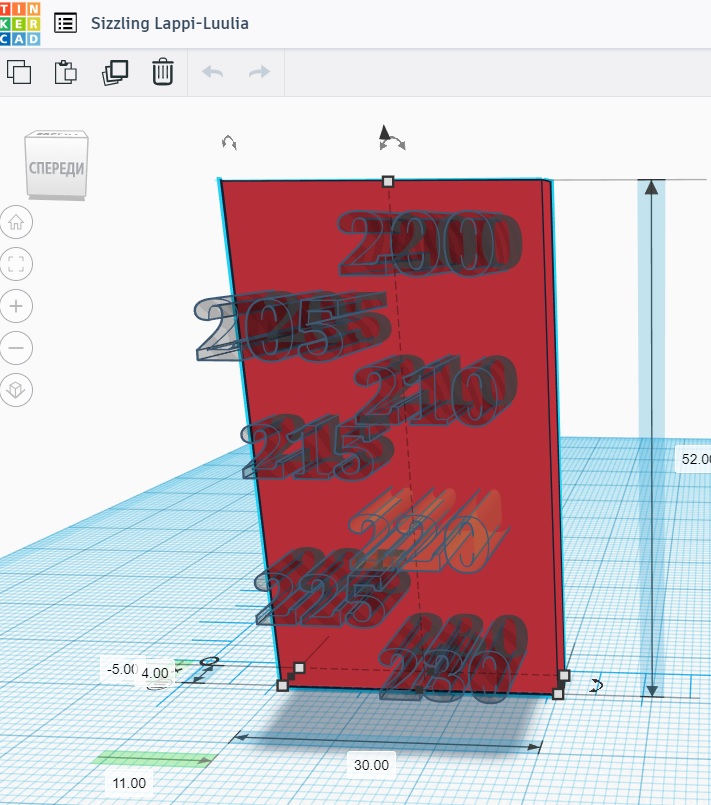Click the Copy icon in toolbar
The height and width of the screenshot is (805, 711).
coord(19,72)
